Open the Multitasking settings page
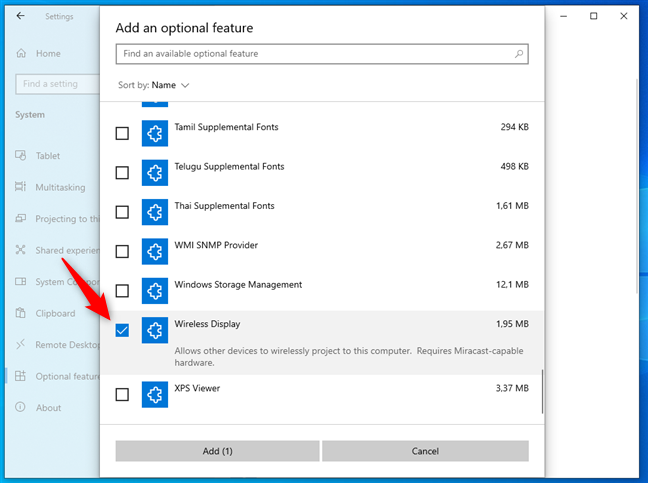 tap(60, 187)
